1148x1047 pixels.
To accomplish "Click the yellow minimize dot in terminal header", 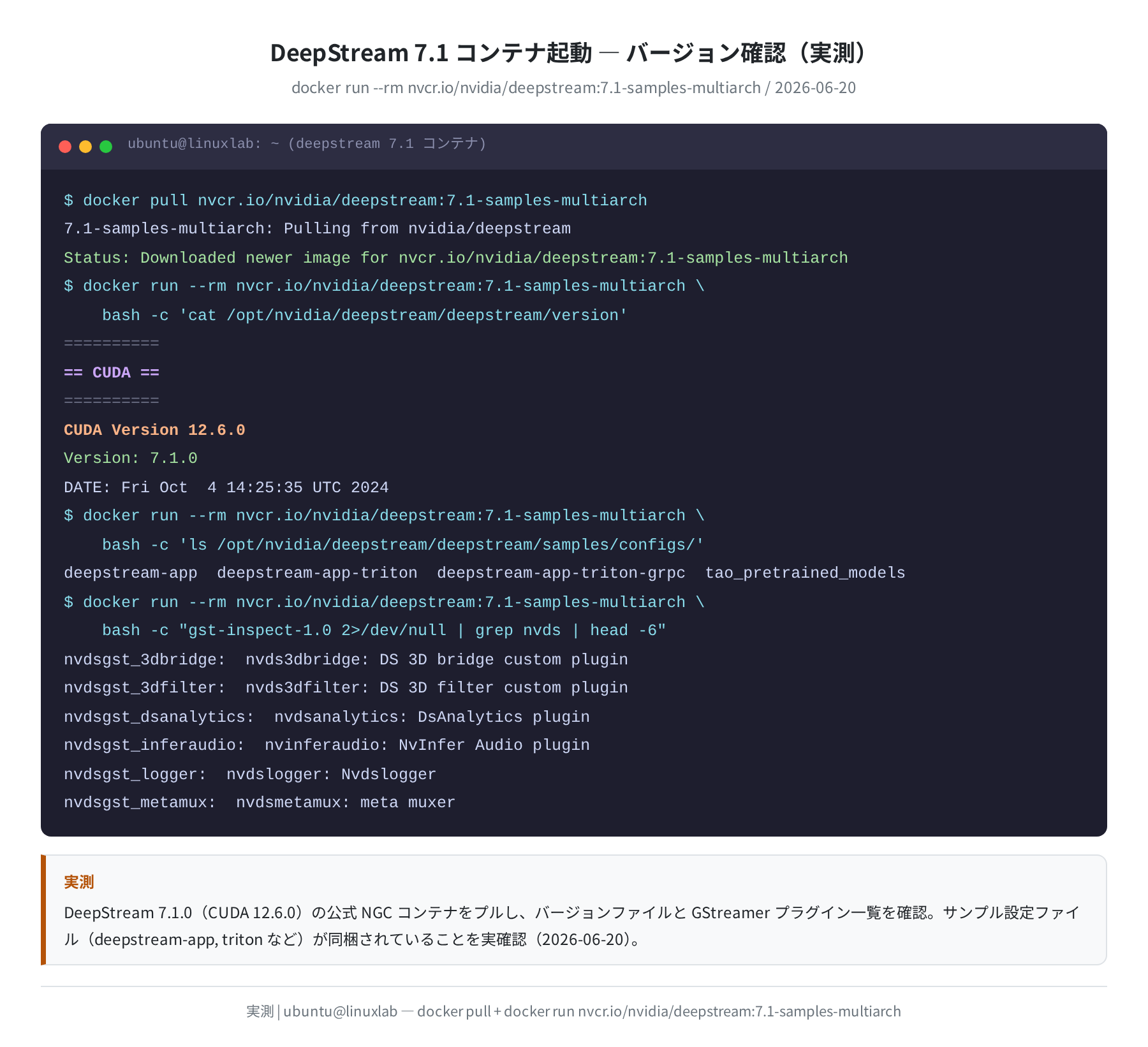I will point(85,147).
